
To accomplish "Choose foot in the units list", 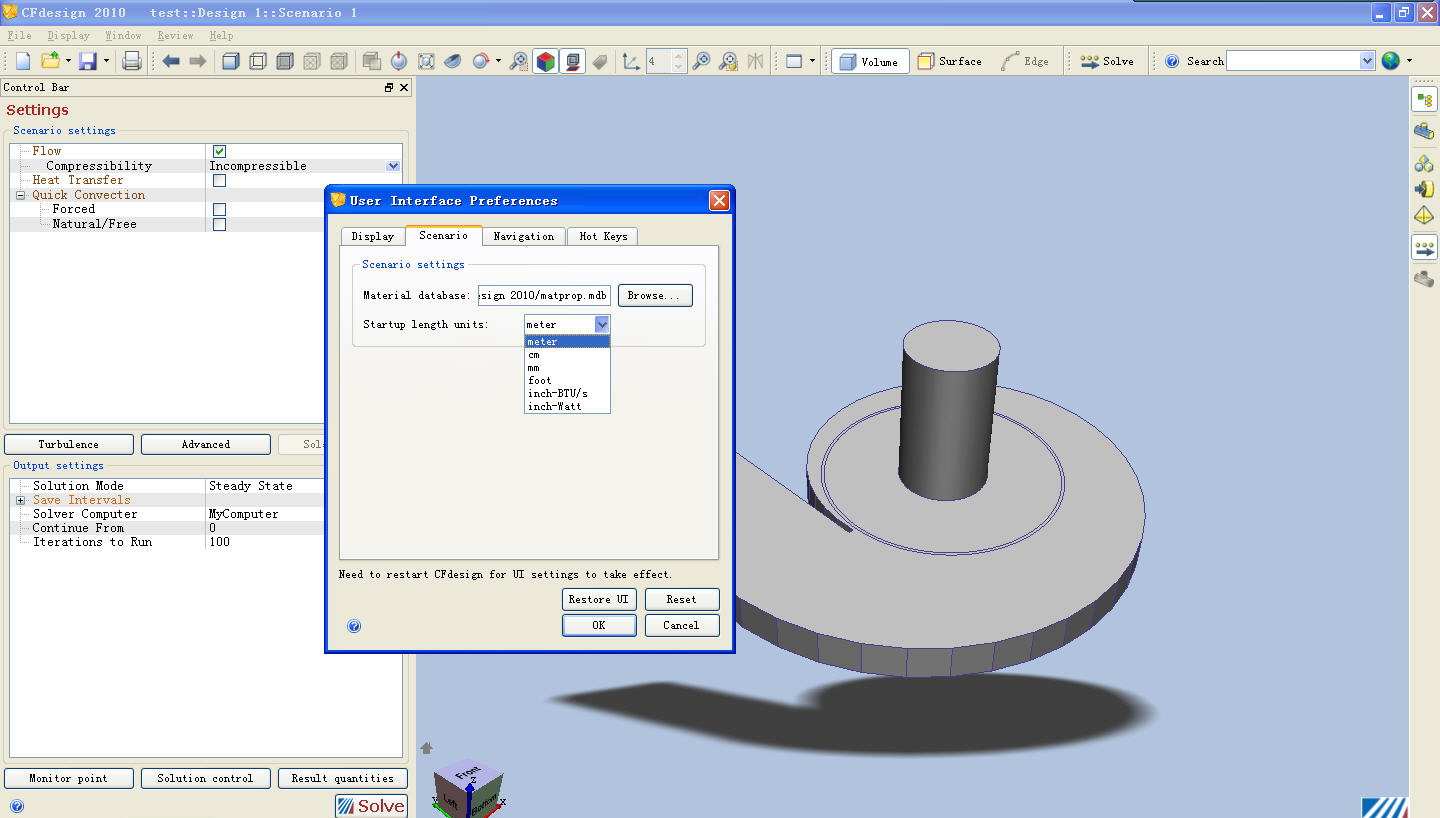I will pyautogui.click(x=567, y=381).
